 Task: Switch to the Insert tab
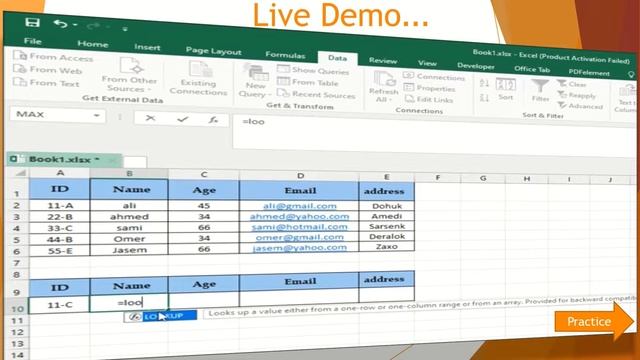pos(147,47)
